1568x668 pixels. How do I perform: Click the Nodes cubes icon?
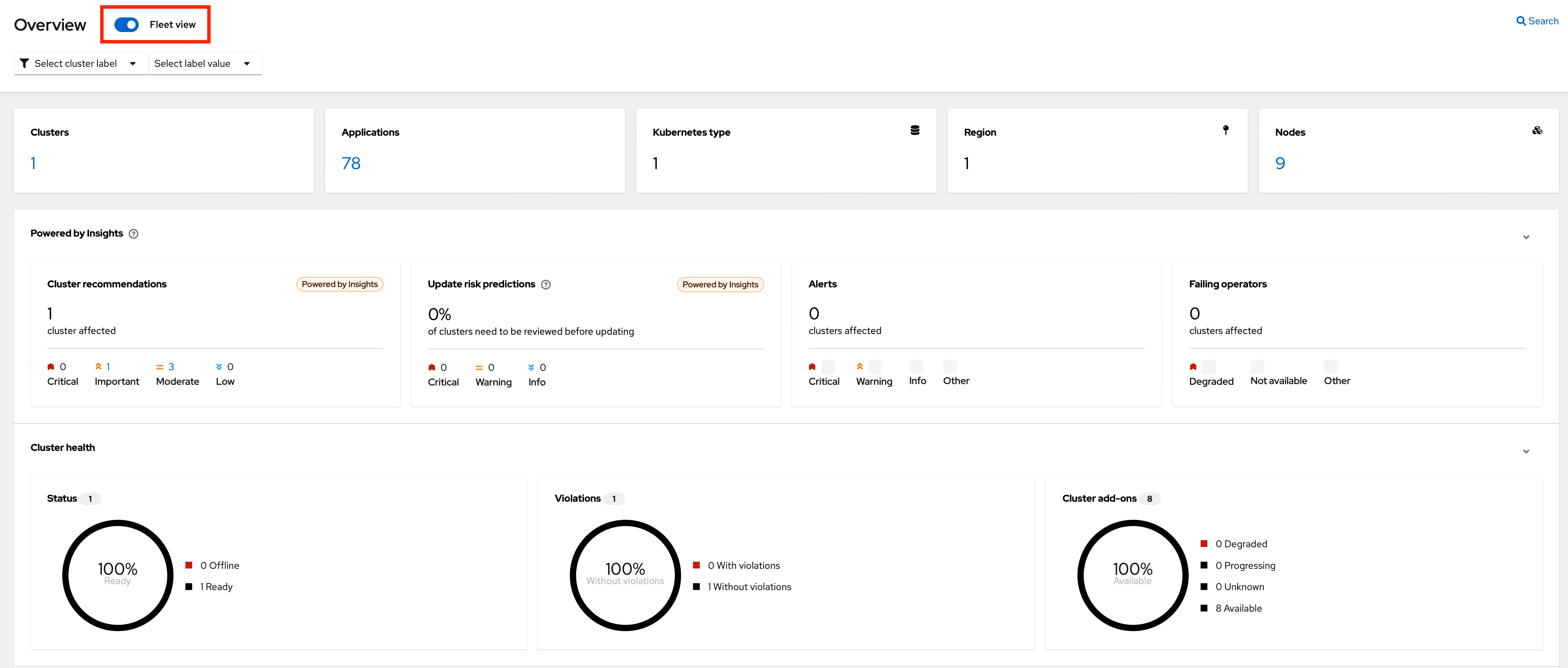[x=1537, y=130]
